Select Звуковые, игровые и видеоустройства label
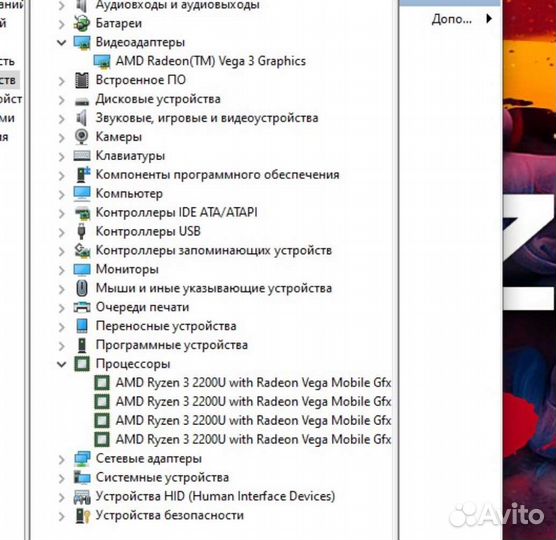The width and height of the screenshot is (556, 540). click(207, 118)
